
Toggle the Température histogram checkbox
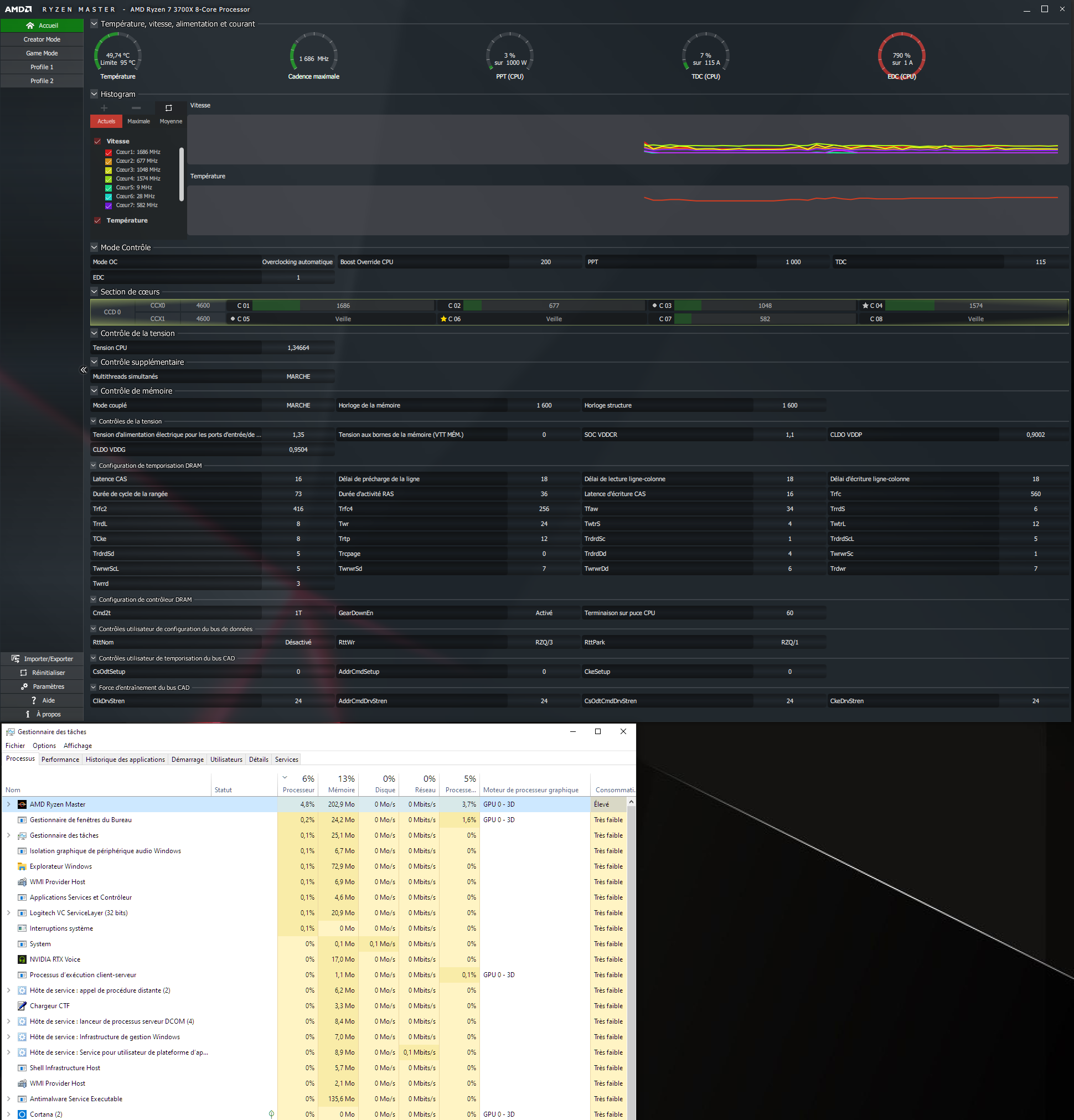[x=97, y=220]
